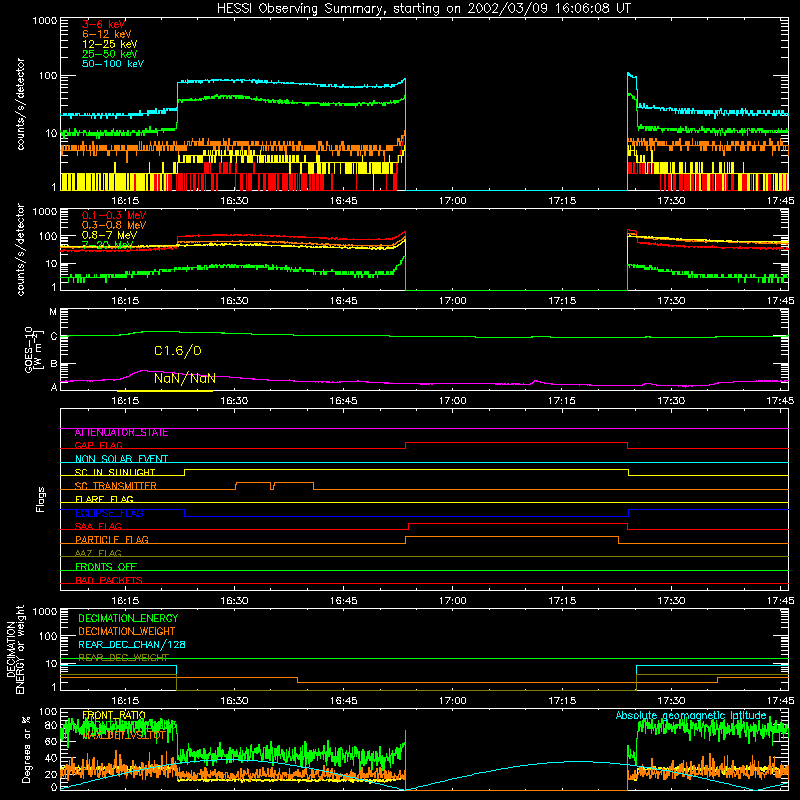Click the 'NaN/NaN' annotation in GOES panel
800x800 pixels.
pyautogui.click(x=185, y=379)
